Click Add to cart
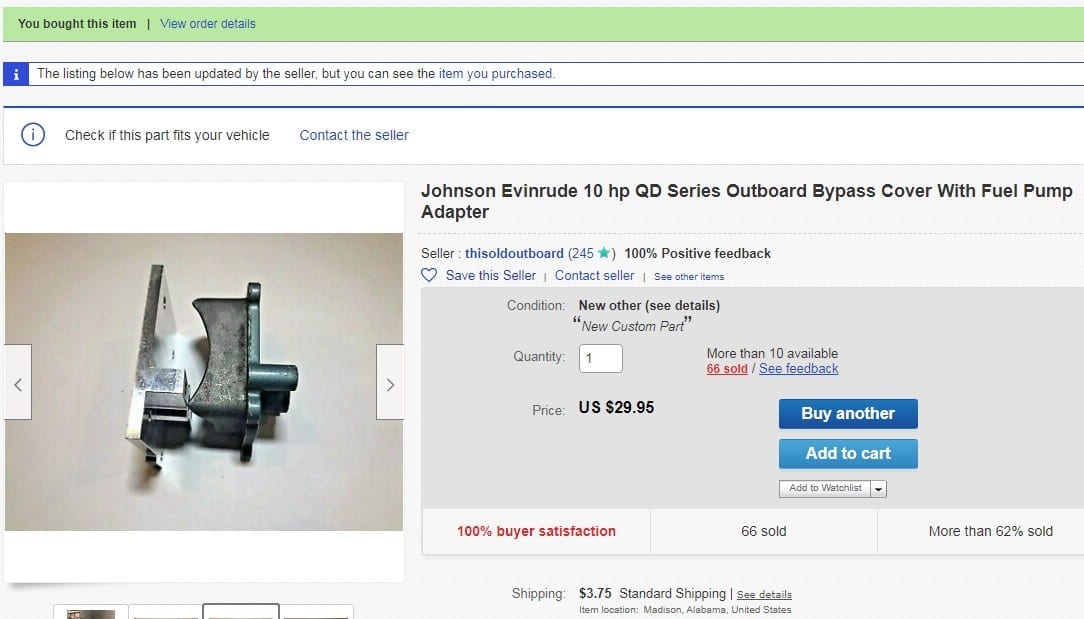Screen dimensions: 1084x619 click(x=848, y=454)
